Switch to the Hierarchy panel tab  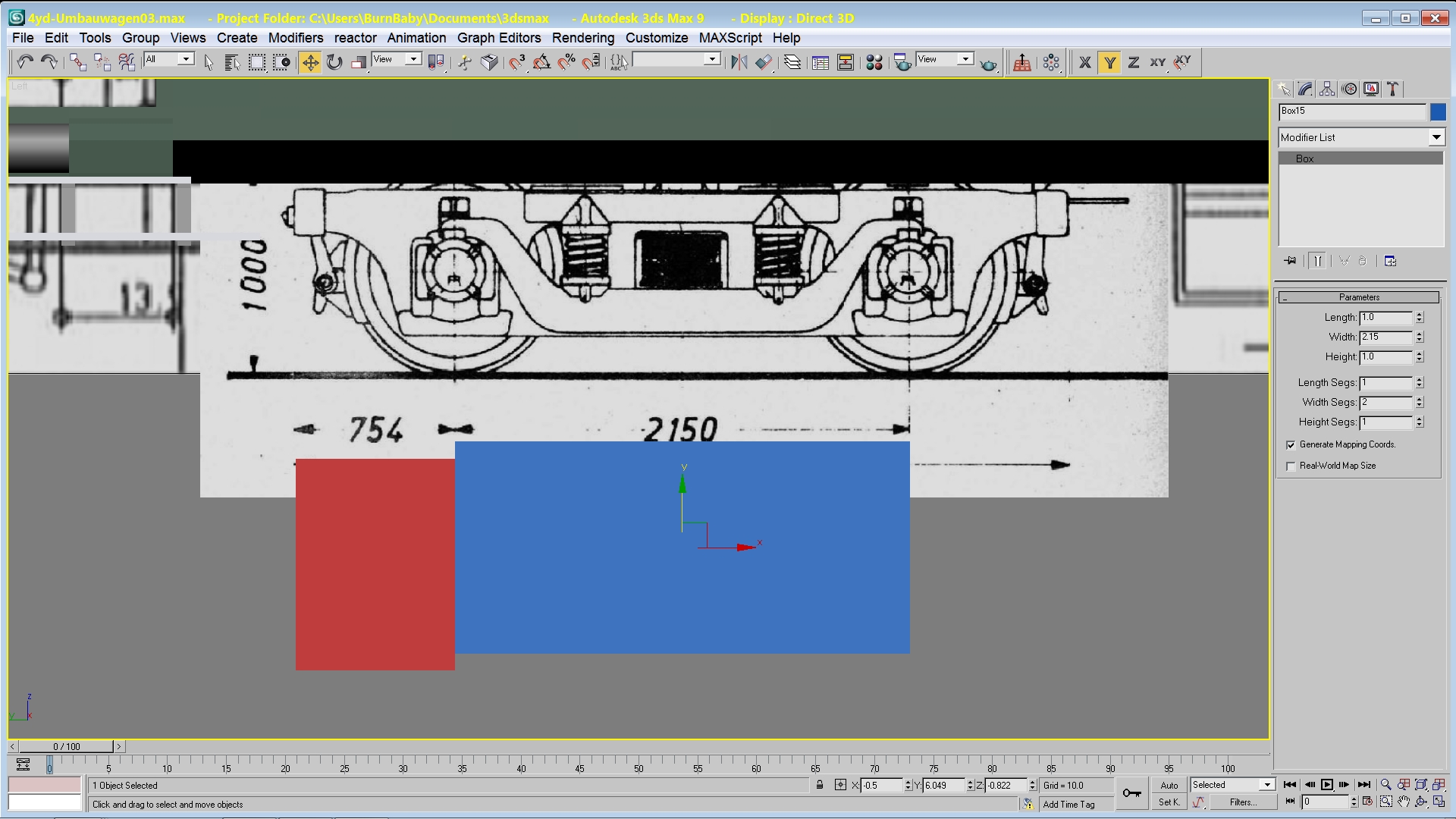coord(1327,89)
